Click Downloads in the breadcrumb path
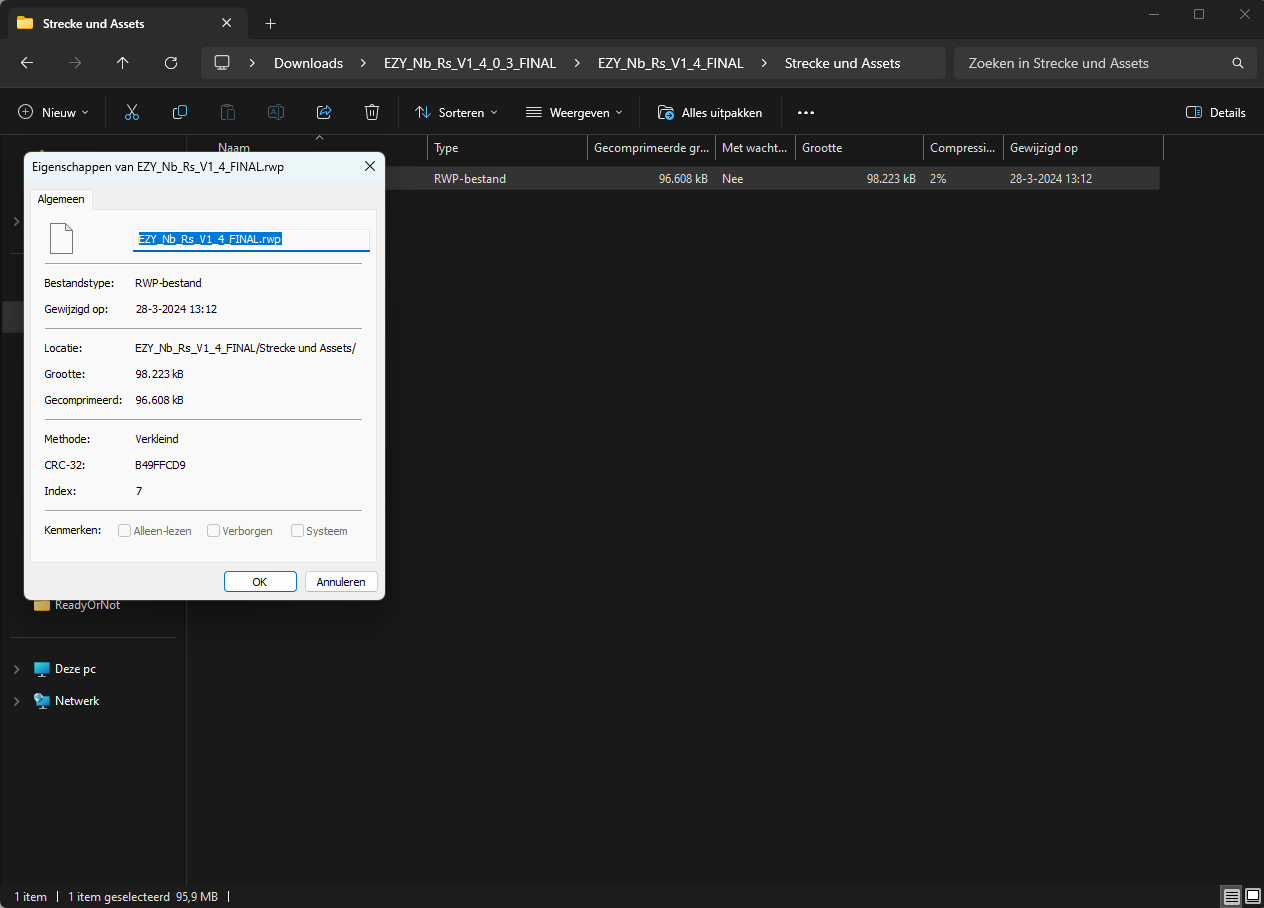Viewport: 1264px width, 908px height. (308, 63)
